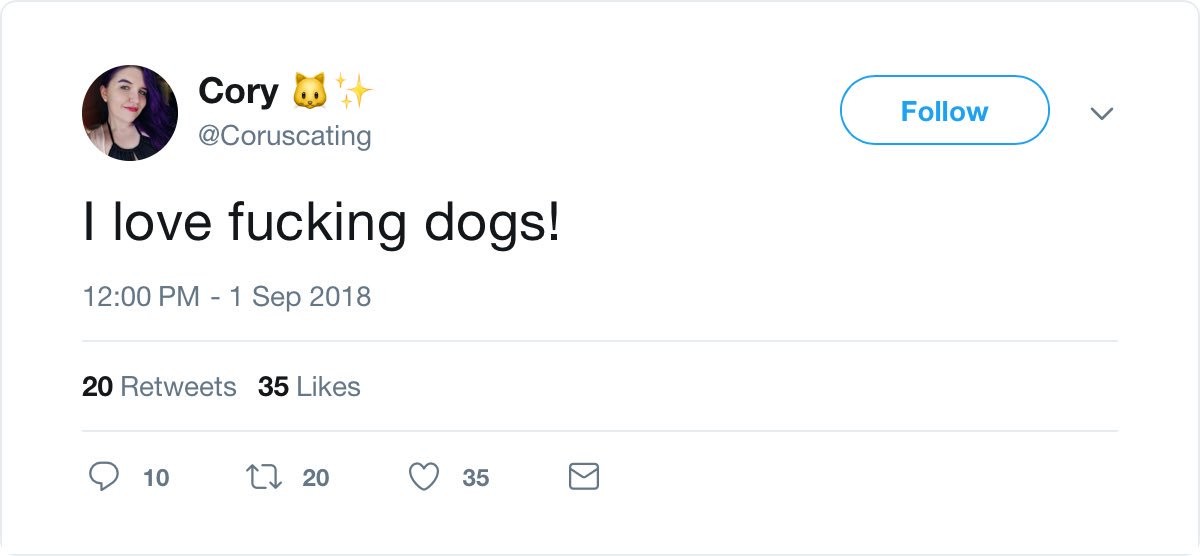The image size is (1200, 556).
Task: Show the 20 Retweets list
Action: (x=159, y=386)
